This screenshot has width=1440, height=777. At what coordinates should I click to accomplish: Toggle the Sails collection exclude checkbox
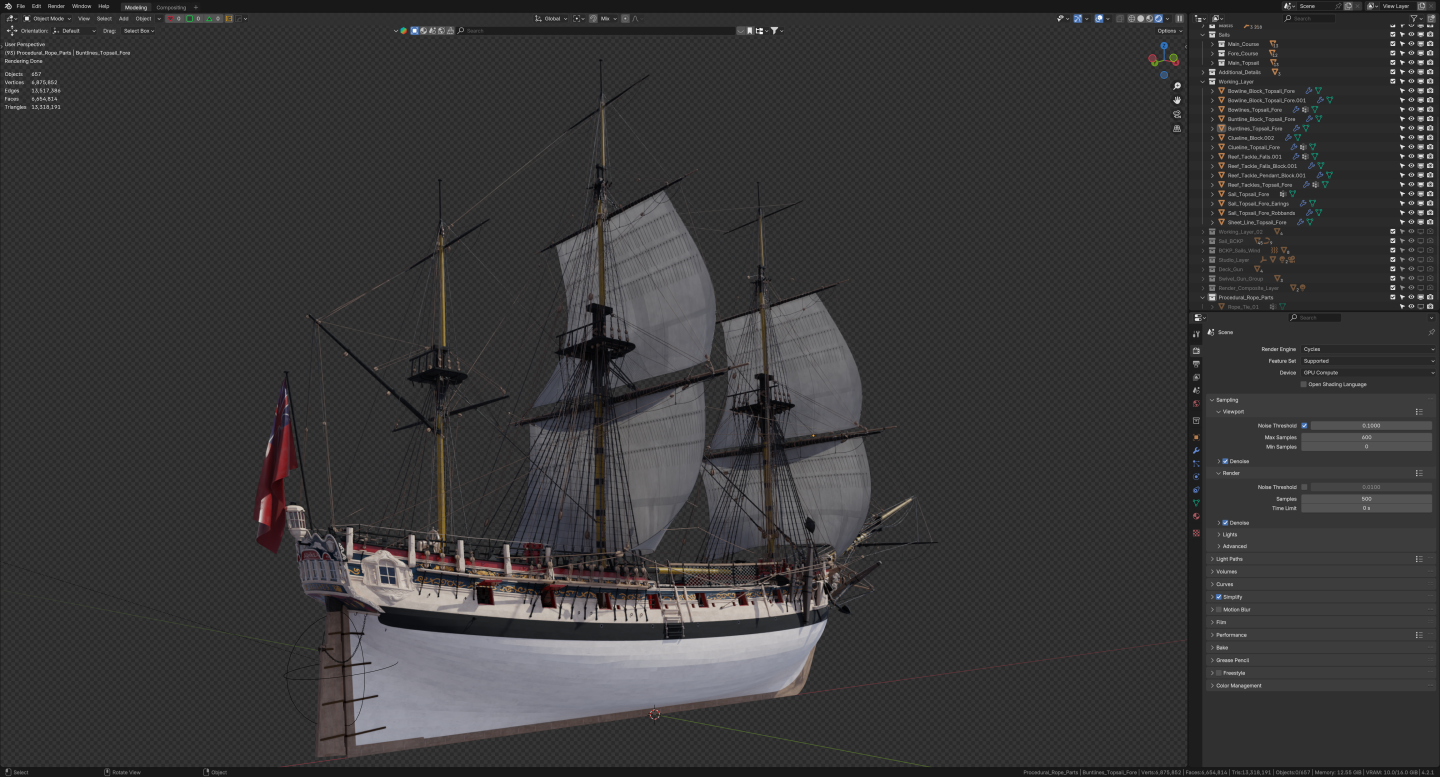click(1393, 34)
